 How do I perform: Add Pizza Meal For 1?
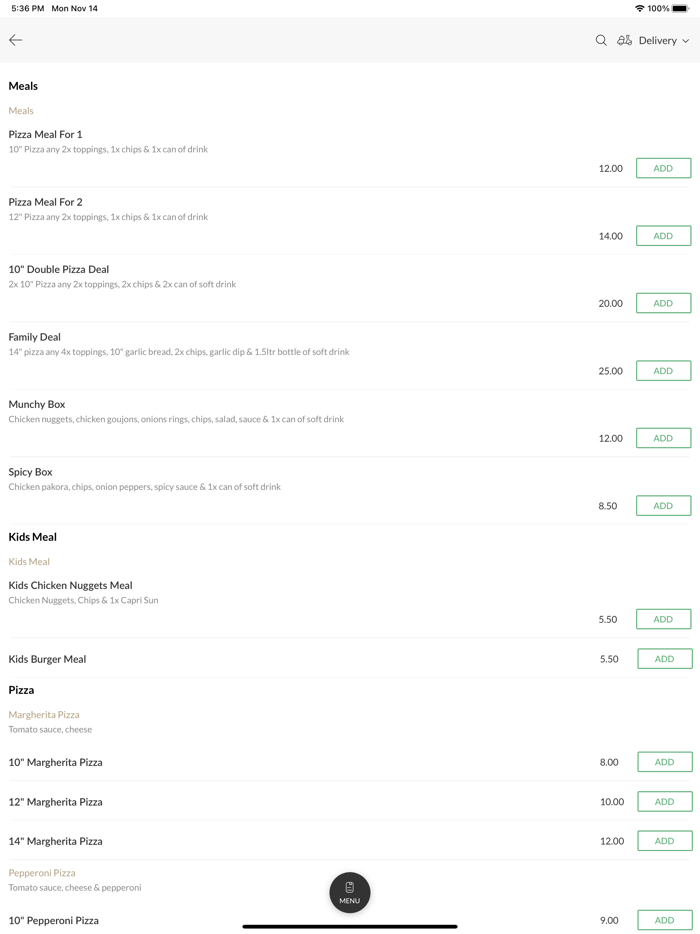click(x=663, y=168)
